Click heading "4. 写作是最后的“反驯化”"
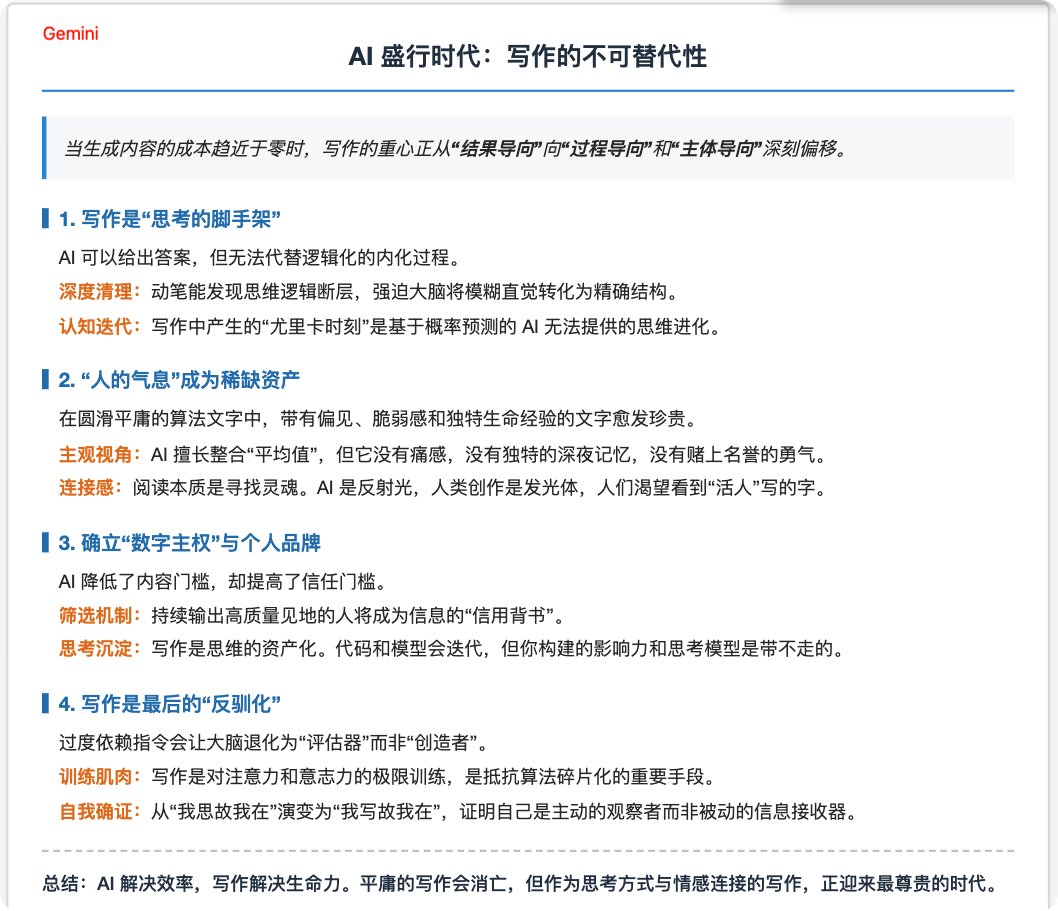Viewport: 1058px width, 911px height. [169, 704]
